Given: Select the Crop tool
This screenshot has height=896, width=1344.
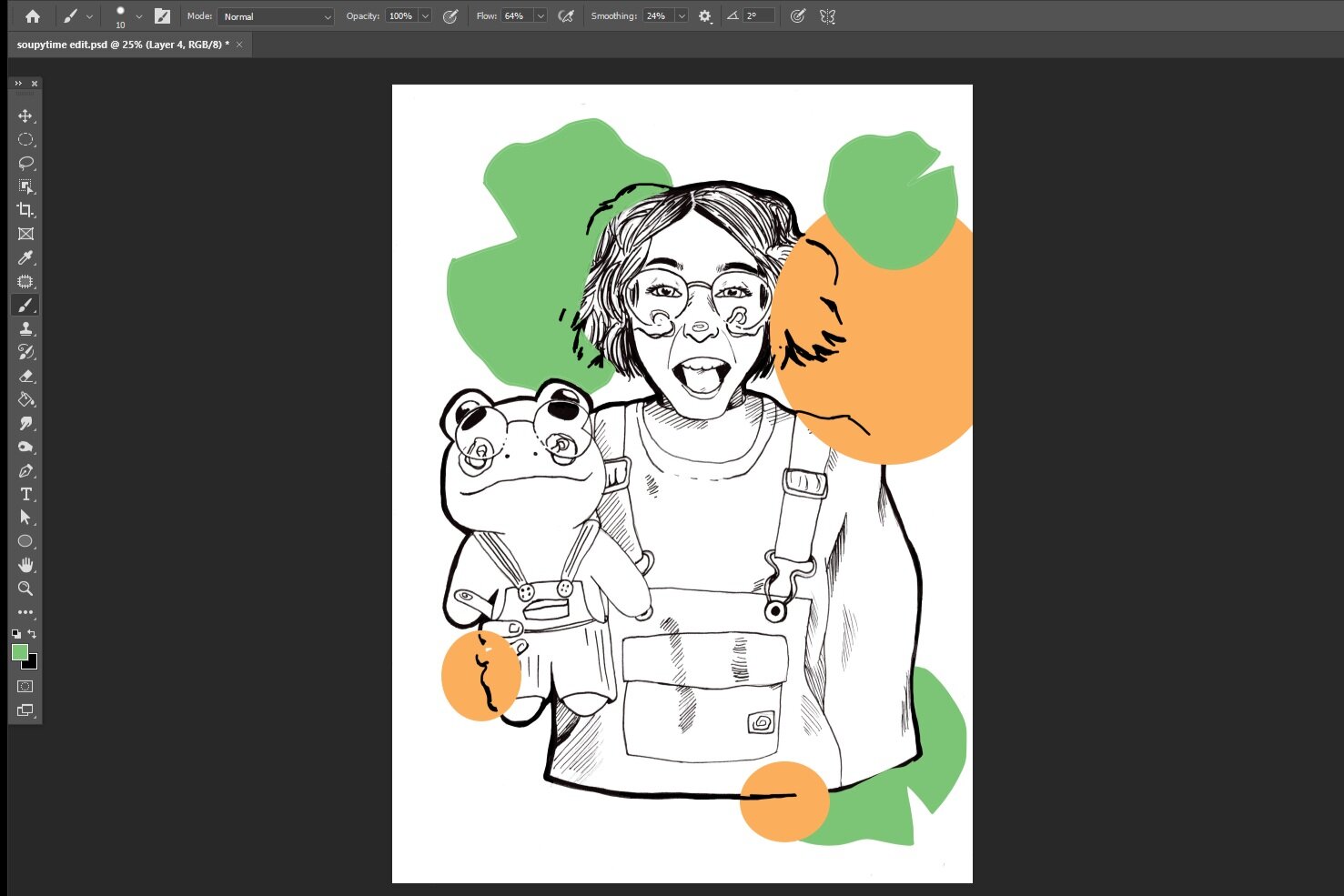Looking at the screenshot, I should click(25, 210).
